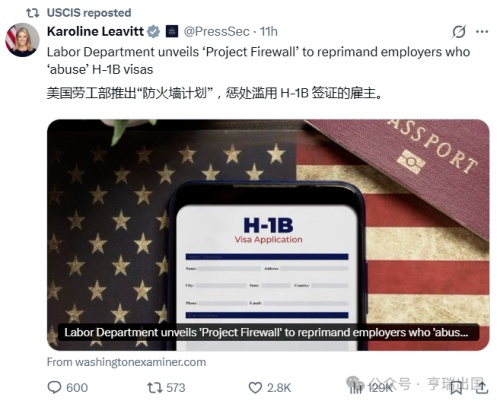Click the repost arrows icon beside USCIS reposted

coord(33,13)
